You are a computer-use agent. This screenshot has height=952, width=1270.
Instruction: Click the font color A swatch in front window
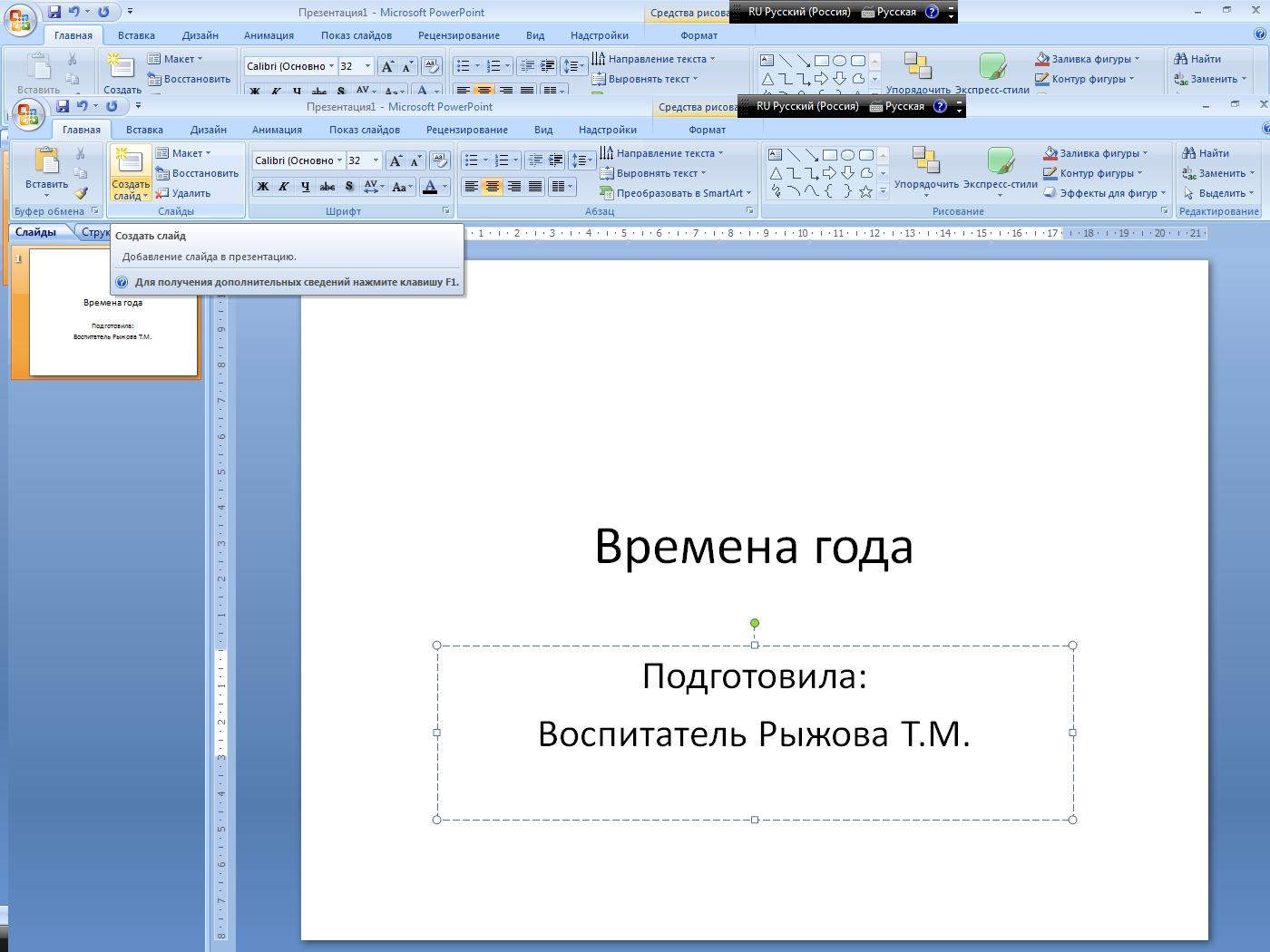(x=430, y=187)
